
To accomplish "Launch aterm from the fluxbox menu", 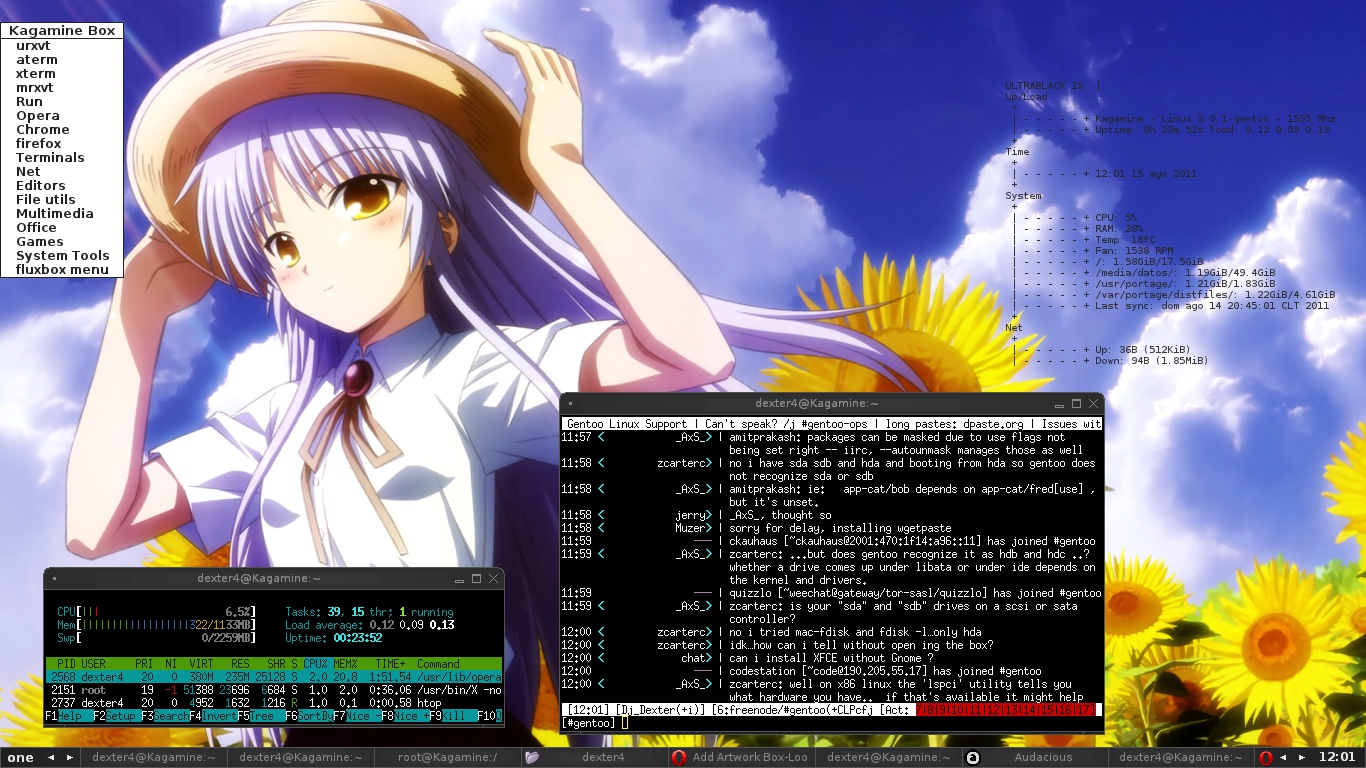I will [62, 60].
